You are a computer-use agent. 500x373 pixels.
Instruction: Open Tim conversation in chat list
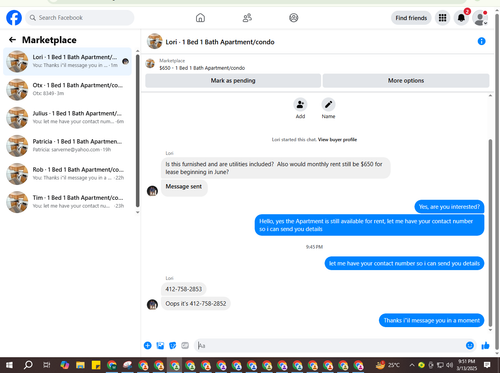(67, 202)
